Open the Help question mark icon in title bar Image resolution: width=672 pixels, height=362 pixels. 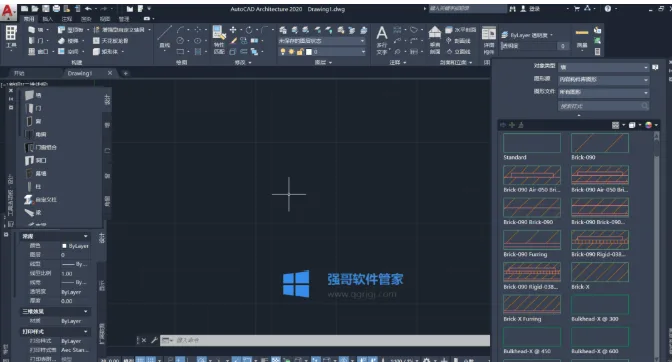[x=608, y=9]
